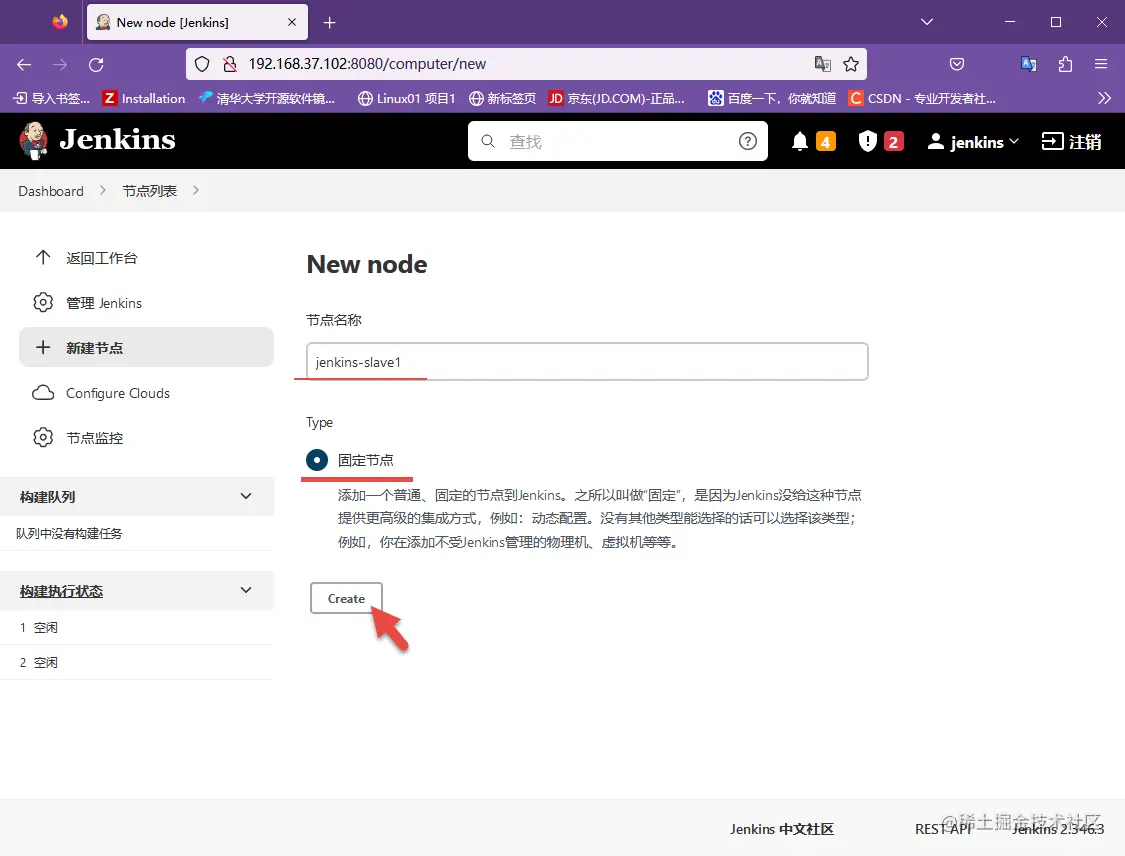
Task: Reload the page with the refresh icon
Action: click(96, 65)
